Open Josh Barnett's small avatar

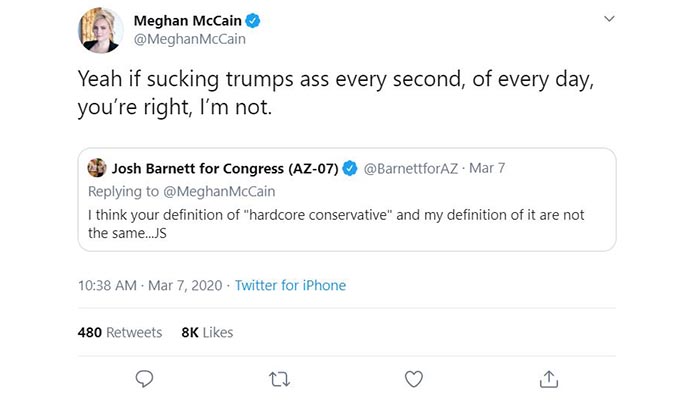[97, 167]
